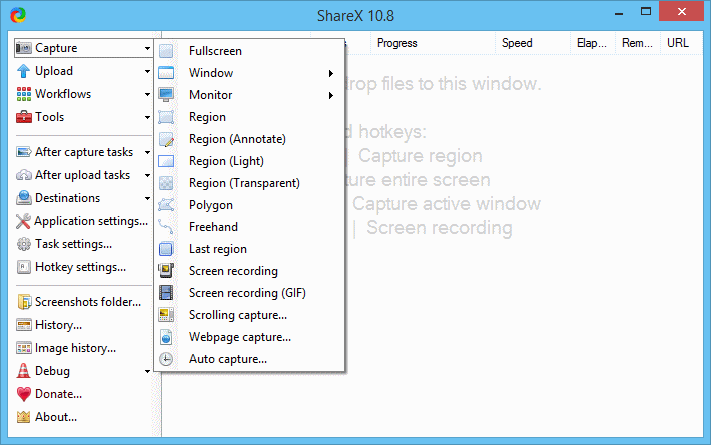Image resolution: width=711 pixels, height=445 pixels.
Task: Click the Polygon capture icon
Action: [x=166, y=205]
